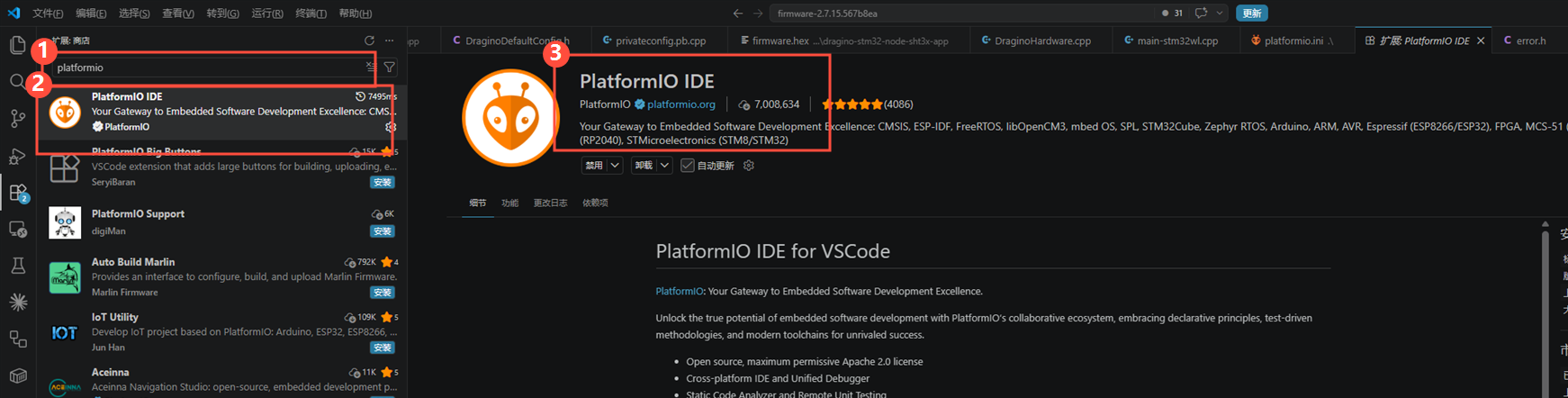Switch to the main-stm32wl.cpp tab

click(x=1176, y=41)
